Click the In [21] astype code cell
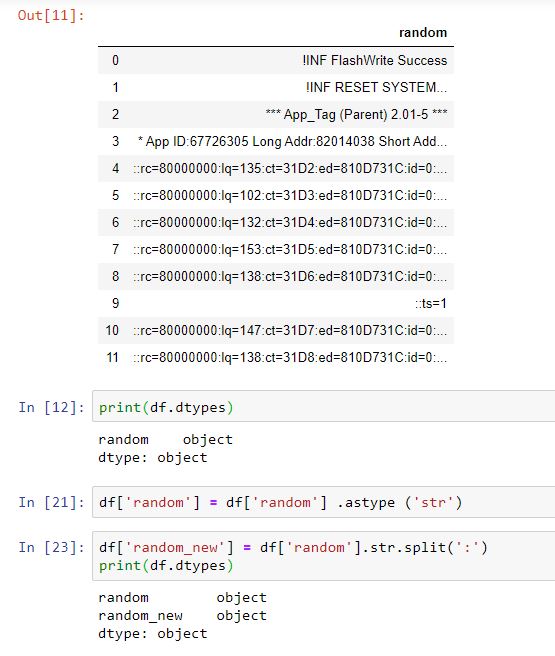This screenshot has width=555, height=656. pyautogui.click(x=324, y=502)
